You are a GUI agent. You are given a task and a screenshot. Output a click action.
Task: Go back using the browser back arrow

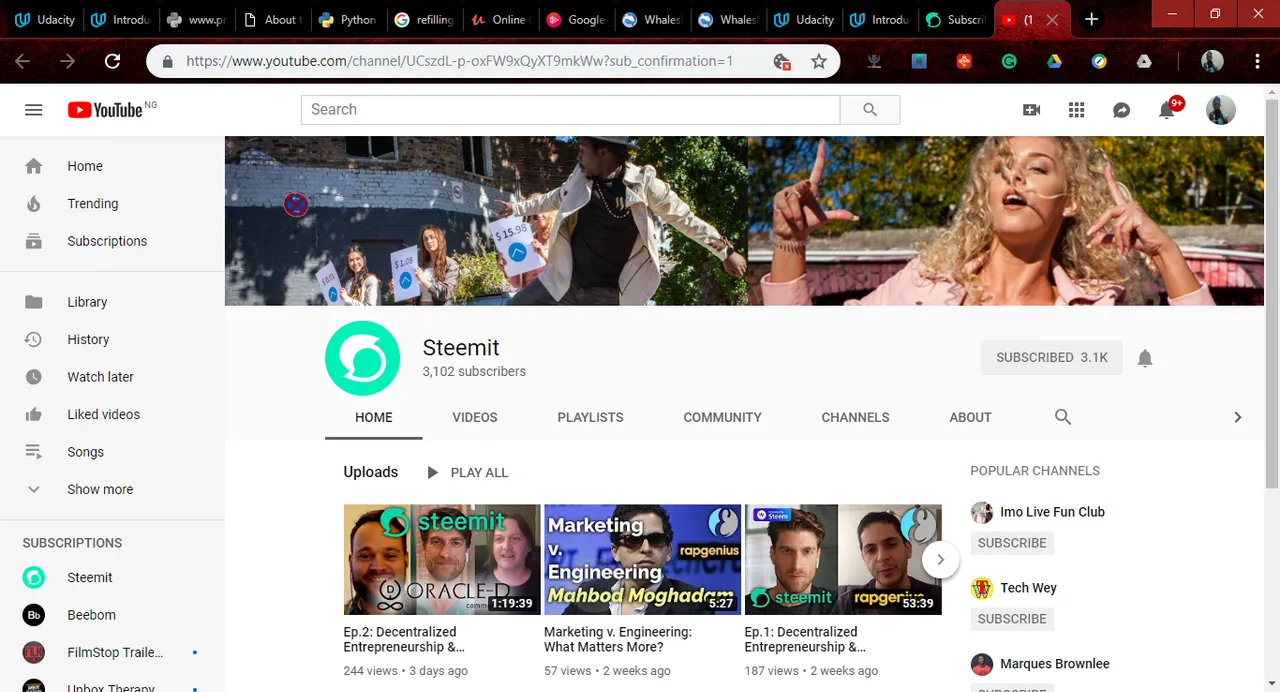pyautogui.click(x=22, y=61)
